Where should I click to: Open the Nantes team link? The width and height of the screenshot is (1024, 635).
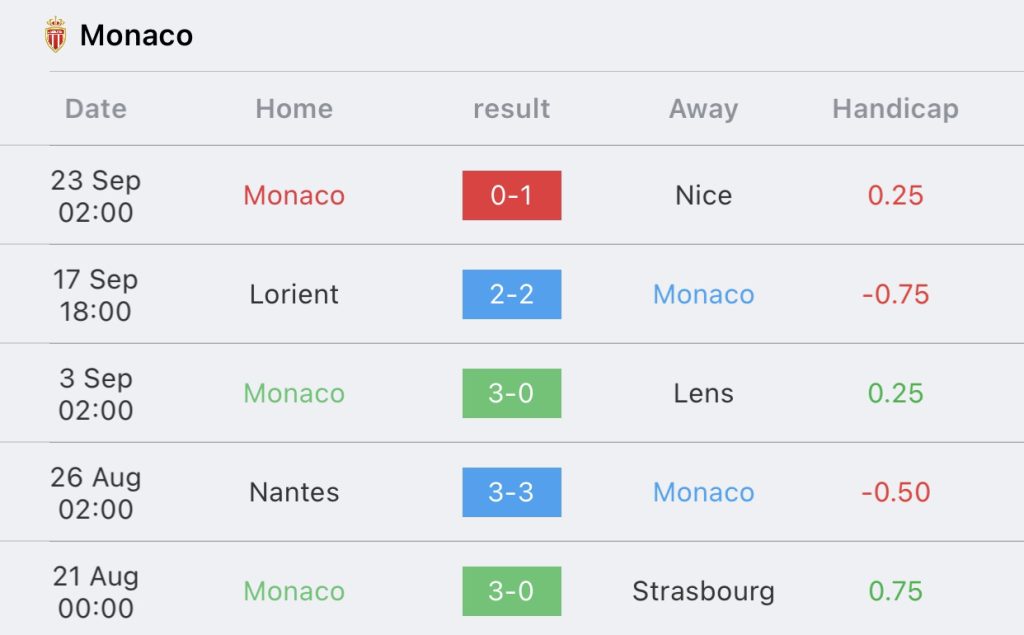point(294,492)
